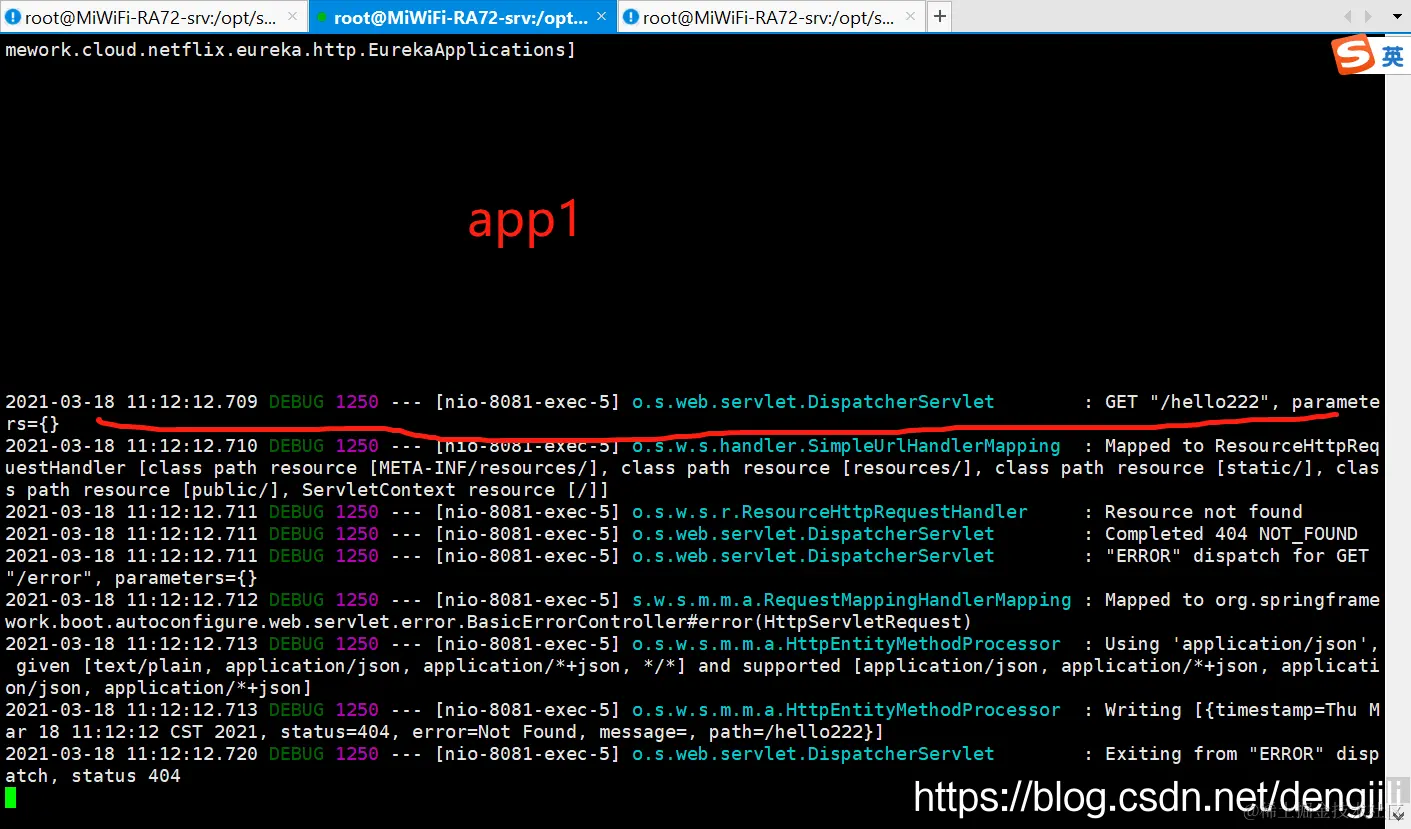Click the logger name s.w.s.m.m.a.RequestMappingHandlerMapping

point(851,600)
